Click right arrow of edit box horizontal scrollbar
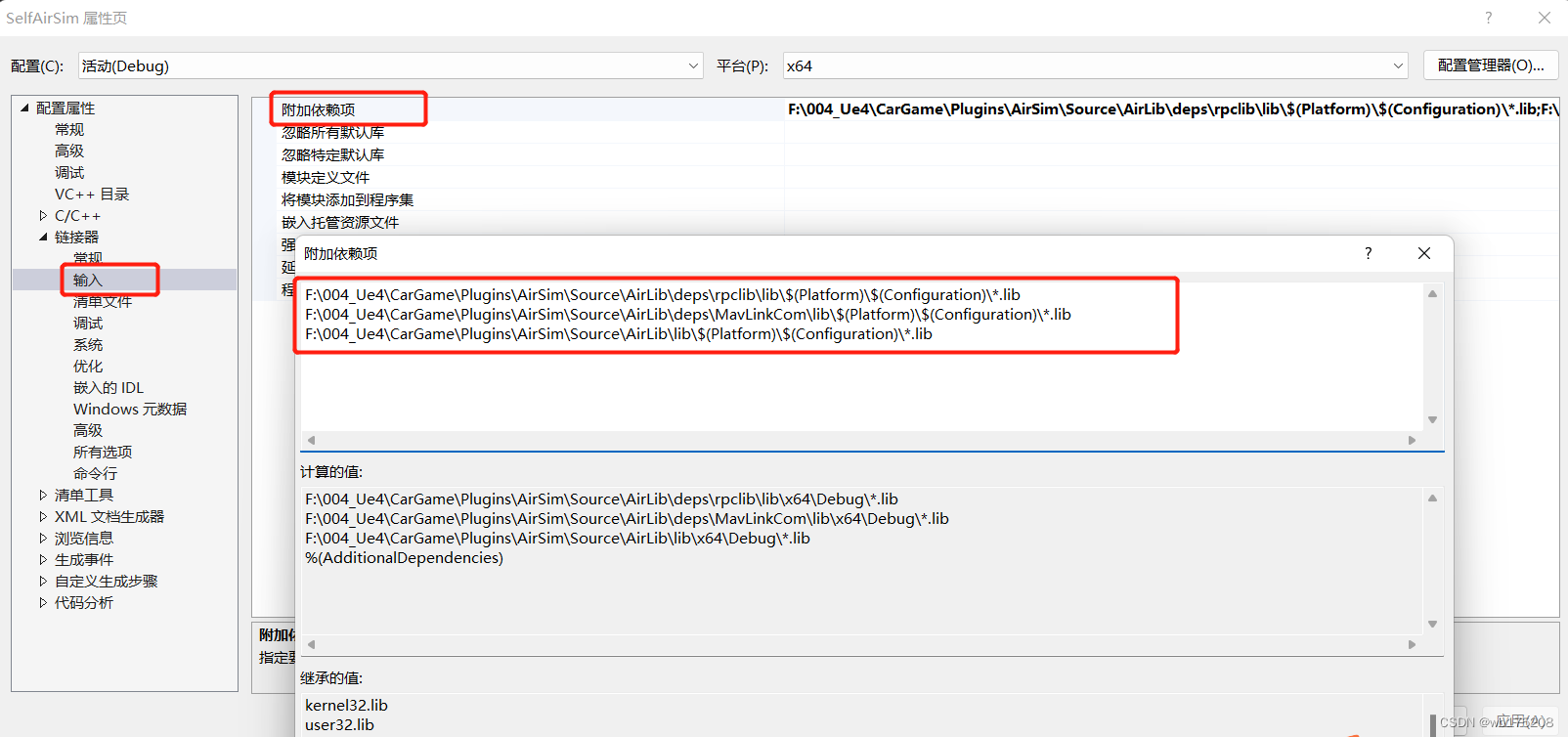The image size is (1568, 737). coord(1412,440)
